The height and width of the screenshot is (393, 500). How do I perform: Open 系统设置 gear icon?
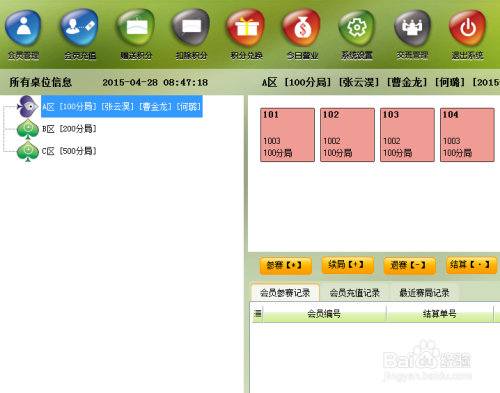point(357,28)
